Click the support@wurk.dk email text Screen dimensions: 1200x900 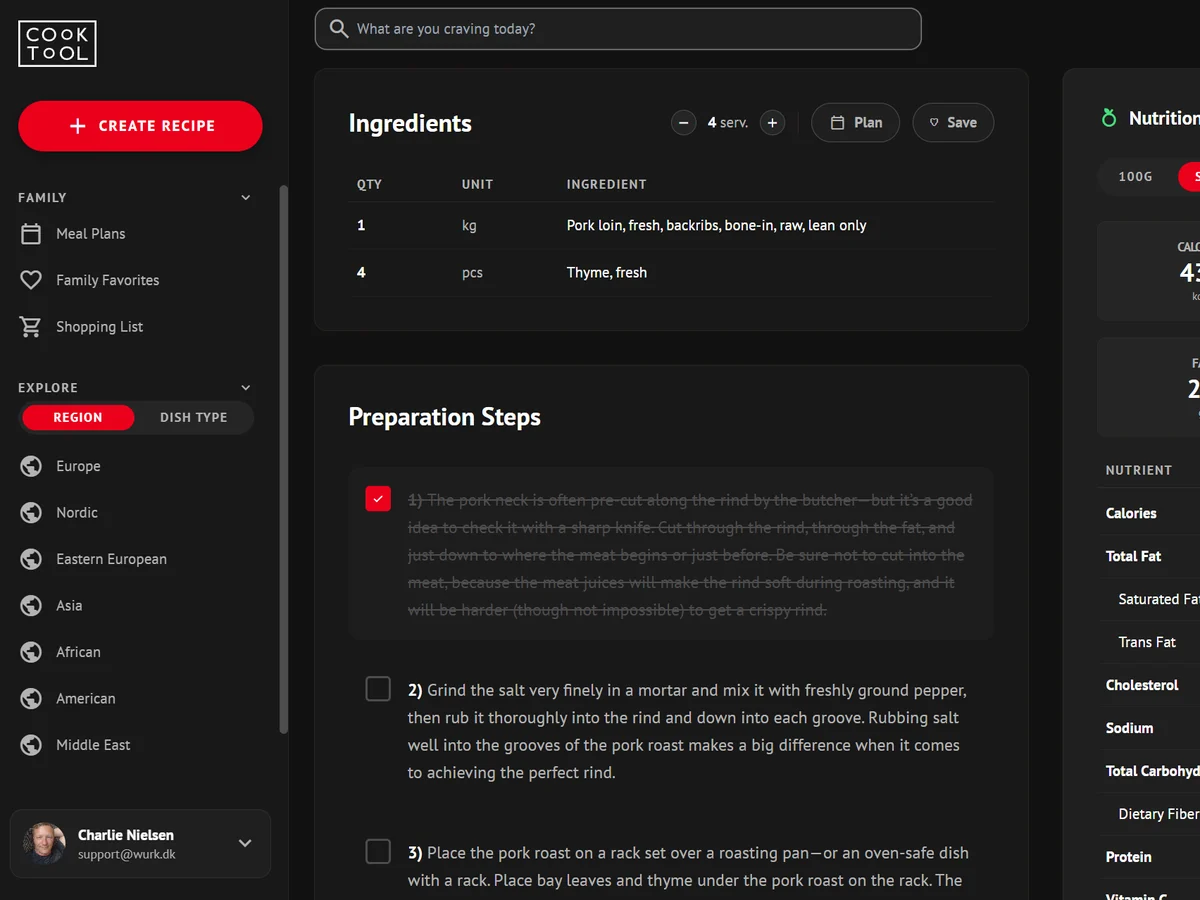click(x=127, y=855)
